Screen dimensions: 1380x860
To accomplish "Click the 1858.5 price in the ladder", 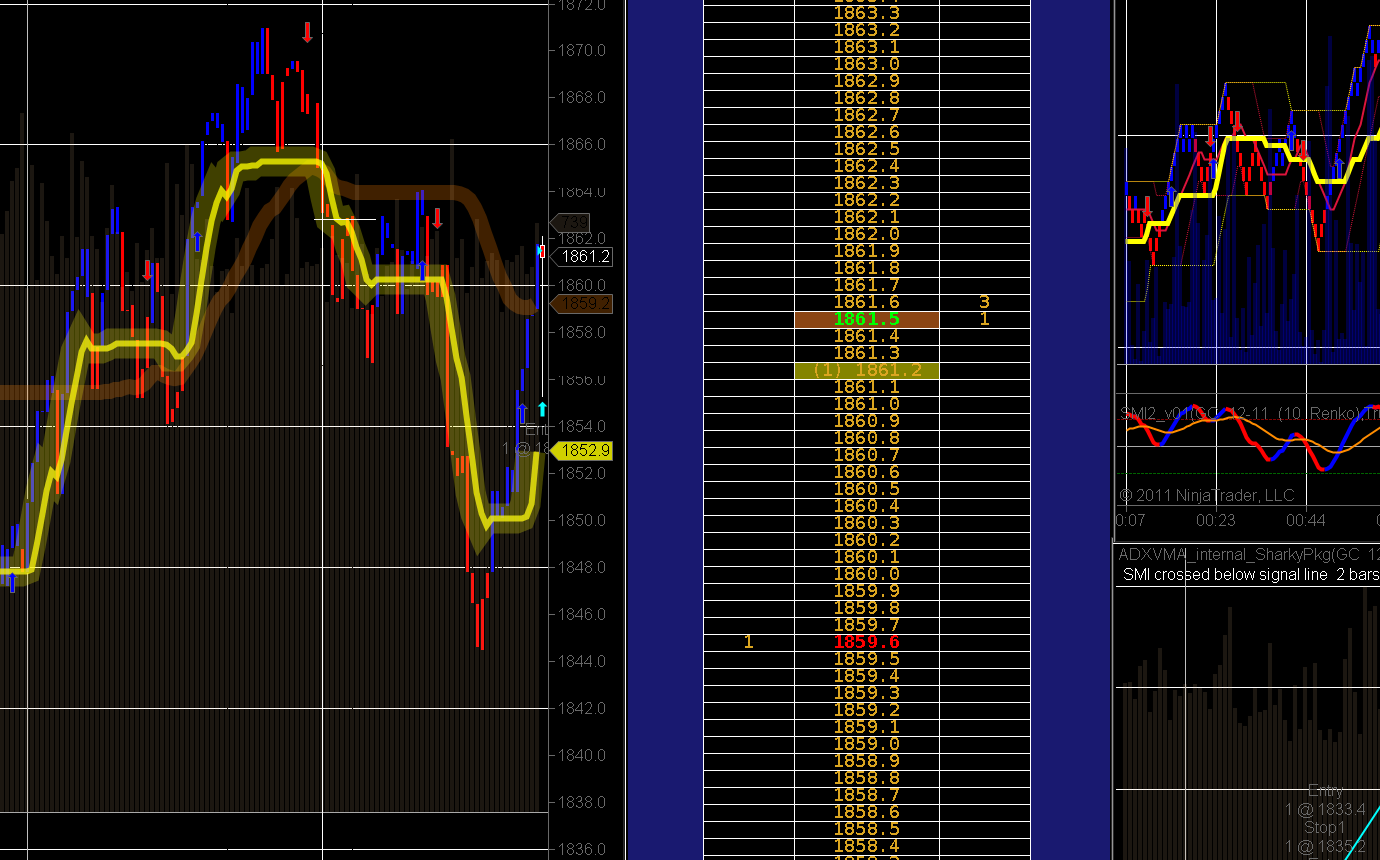I will tap(866, 829).
